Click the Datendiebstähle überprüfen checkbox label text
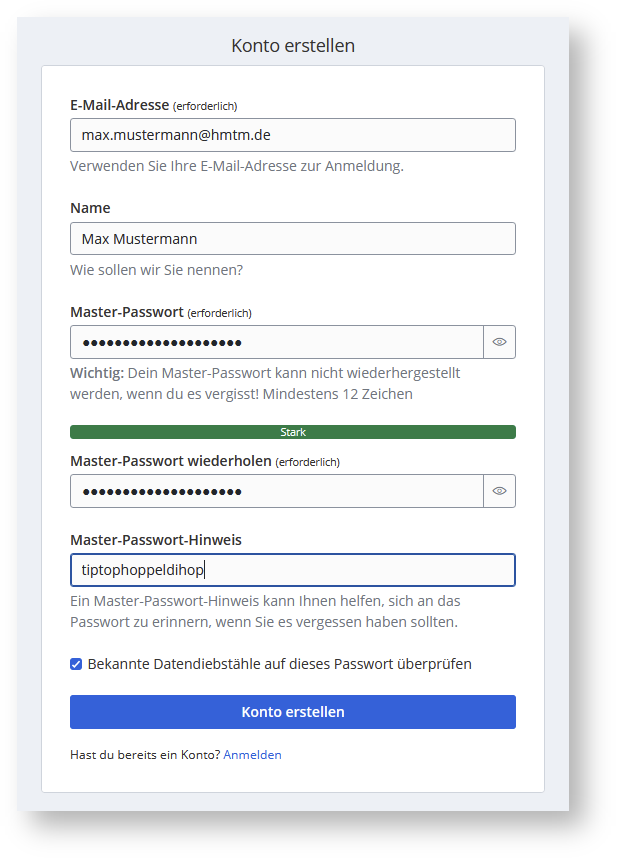 tap(279, 664)
